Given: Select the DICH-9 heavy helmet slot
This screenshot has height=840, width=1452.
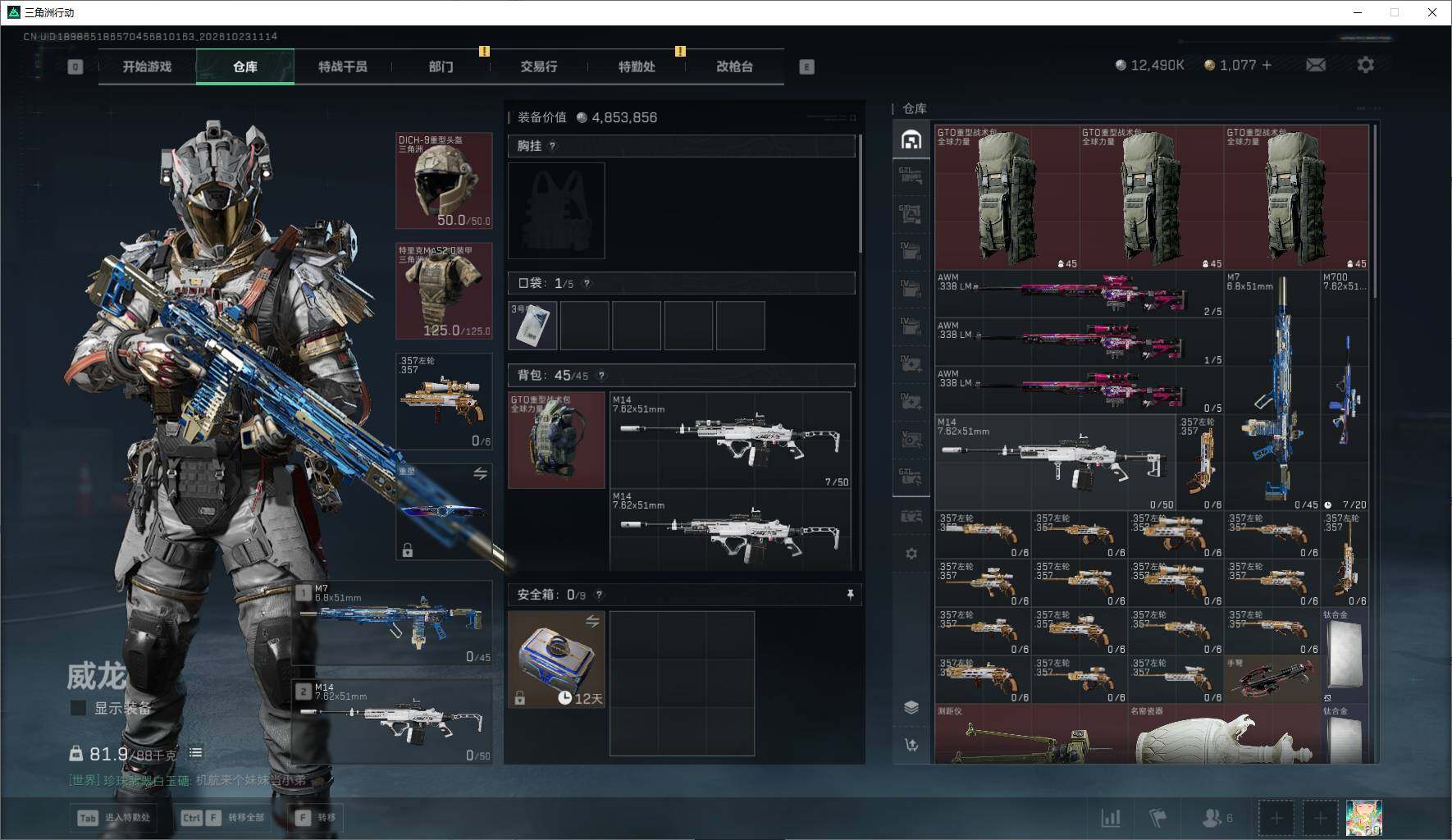Looking at the screenshot, I should 444,180.
